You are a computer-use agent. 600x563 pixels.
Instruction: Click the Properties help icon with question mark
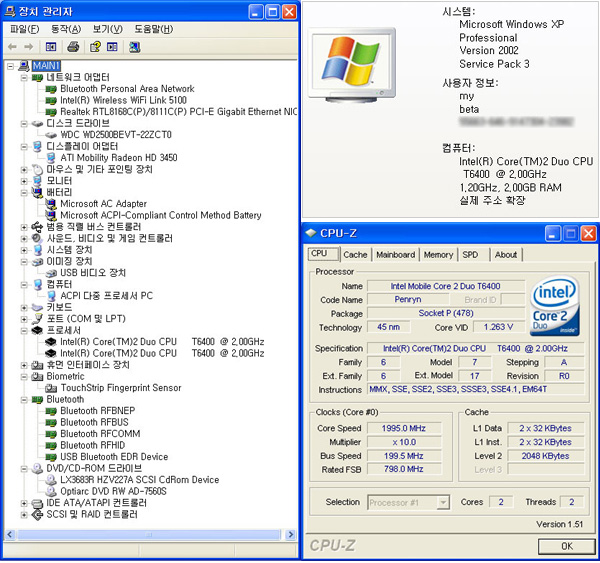95,47
